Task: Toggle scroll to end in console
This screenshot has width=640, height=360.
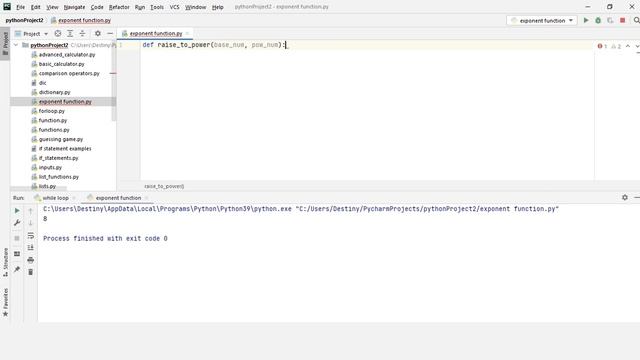Action: click(x=31, y=248)
